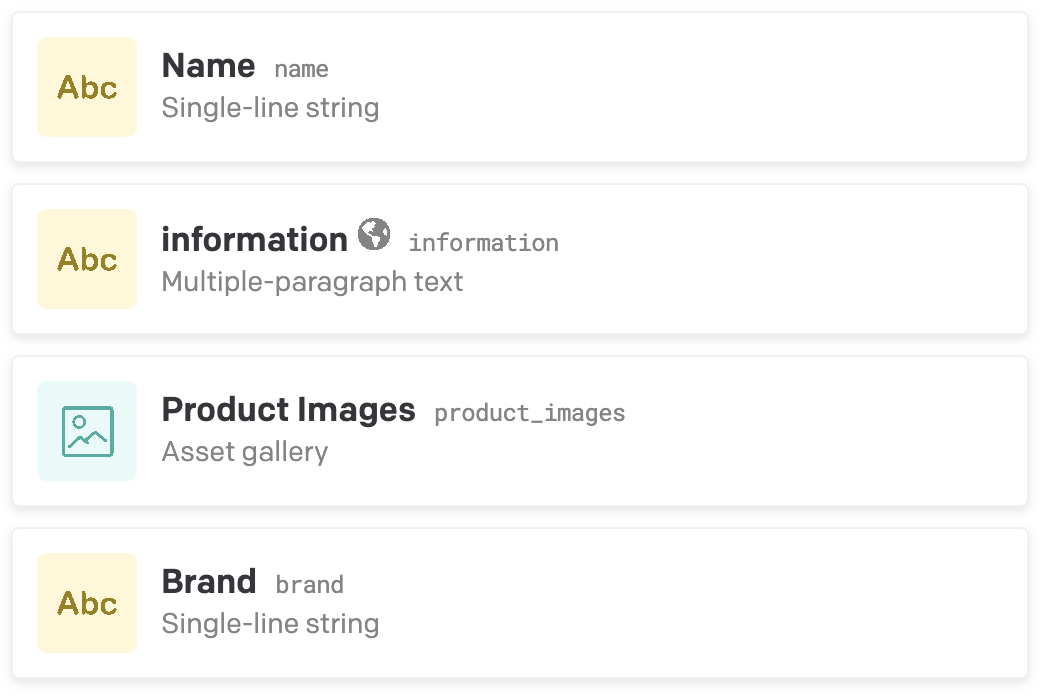
Task: Click the Abc icon beside Name field
Action: coord(87,87)
